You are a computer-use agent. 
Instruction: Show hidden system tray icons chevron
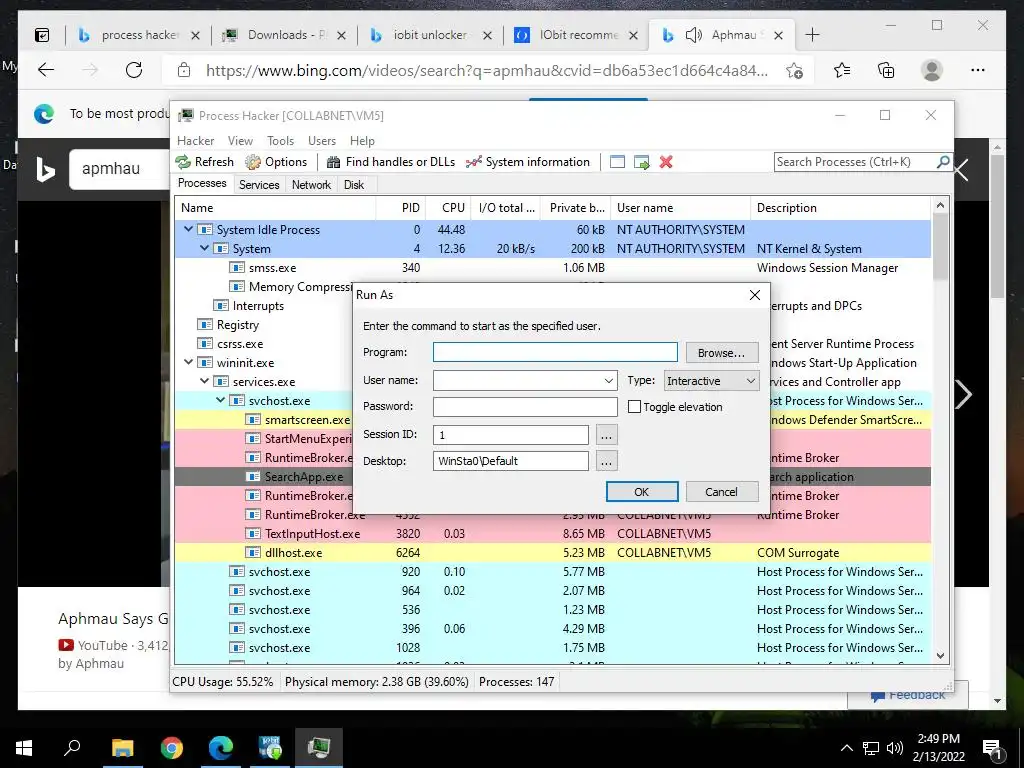(x=846, y=748)
